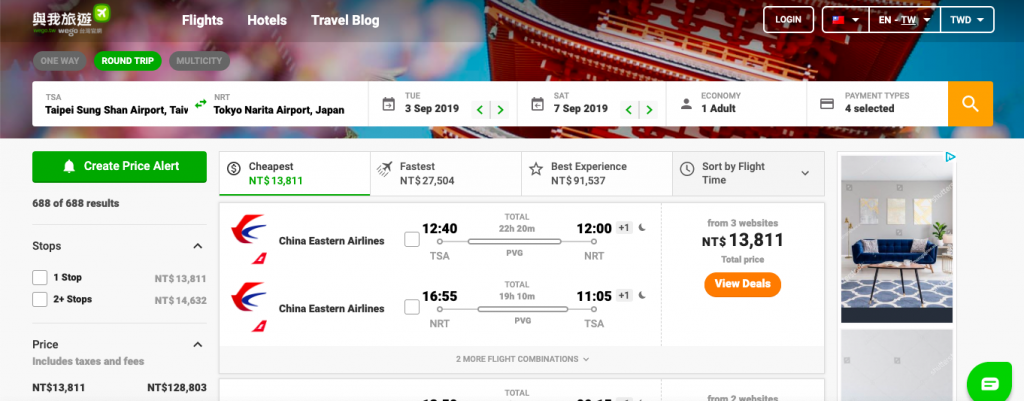The image size is (1024, 401).
Task: Select Multicity trip type
Action: 199,61
